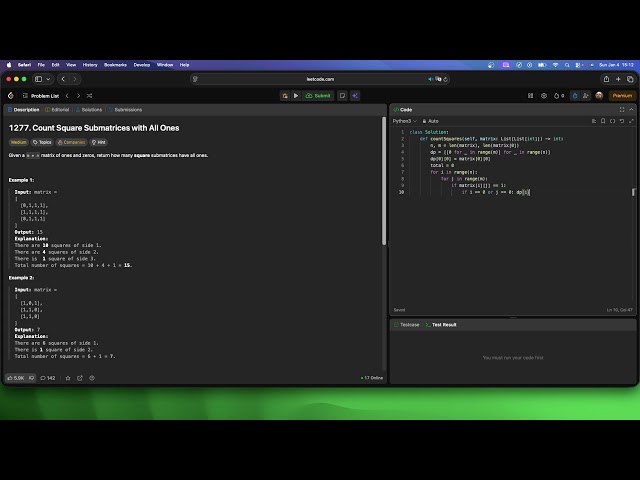Viewport: 640px width, 480px height.
Task: Toggle the Safari sidebar button
Action: [x=38, y=79]
